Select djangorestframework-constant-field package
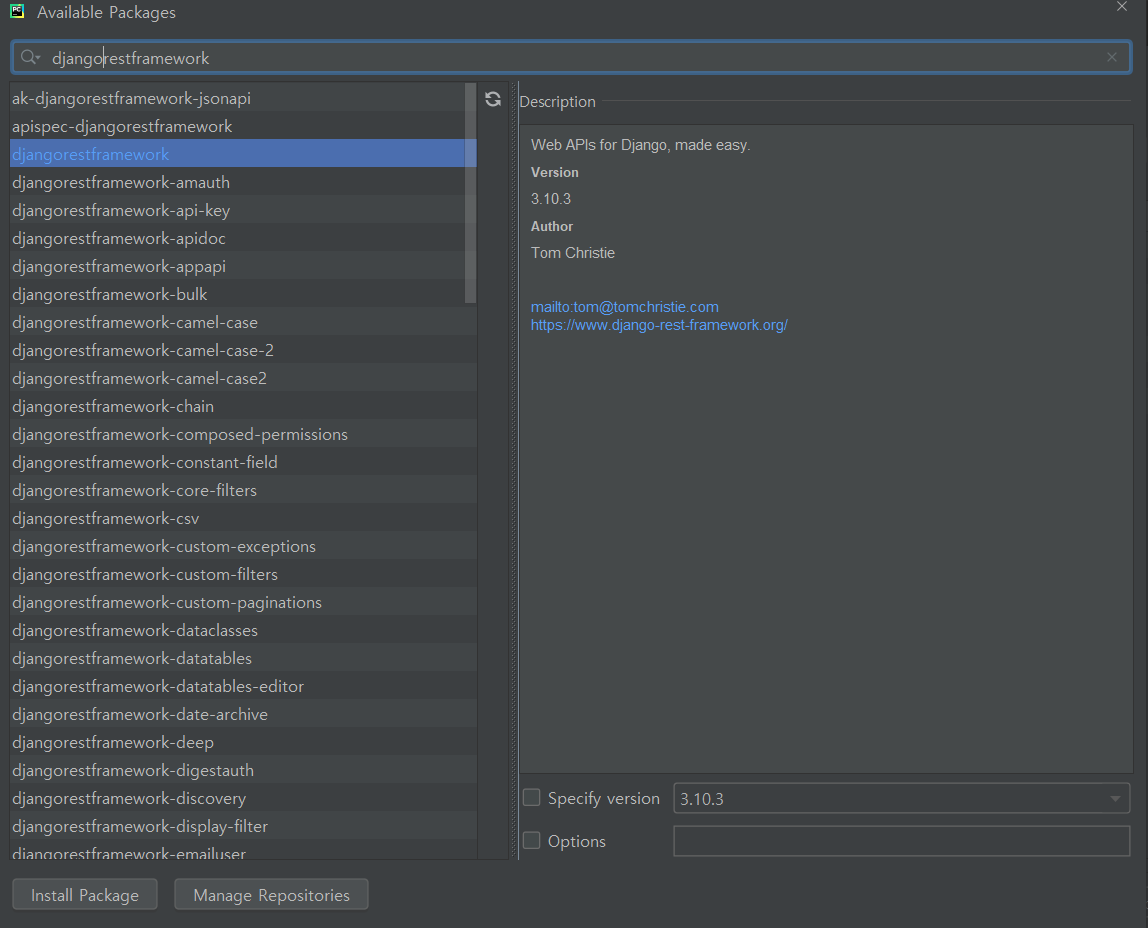This screenshot has width=1148, height=928. [x=242, y=462]
